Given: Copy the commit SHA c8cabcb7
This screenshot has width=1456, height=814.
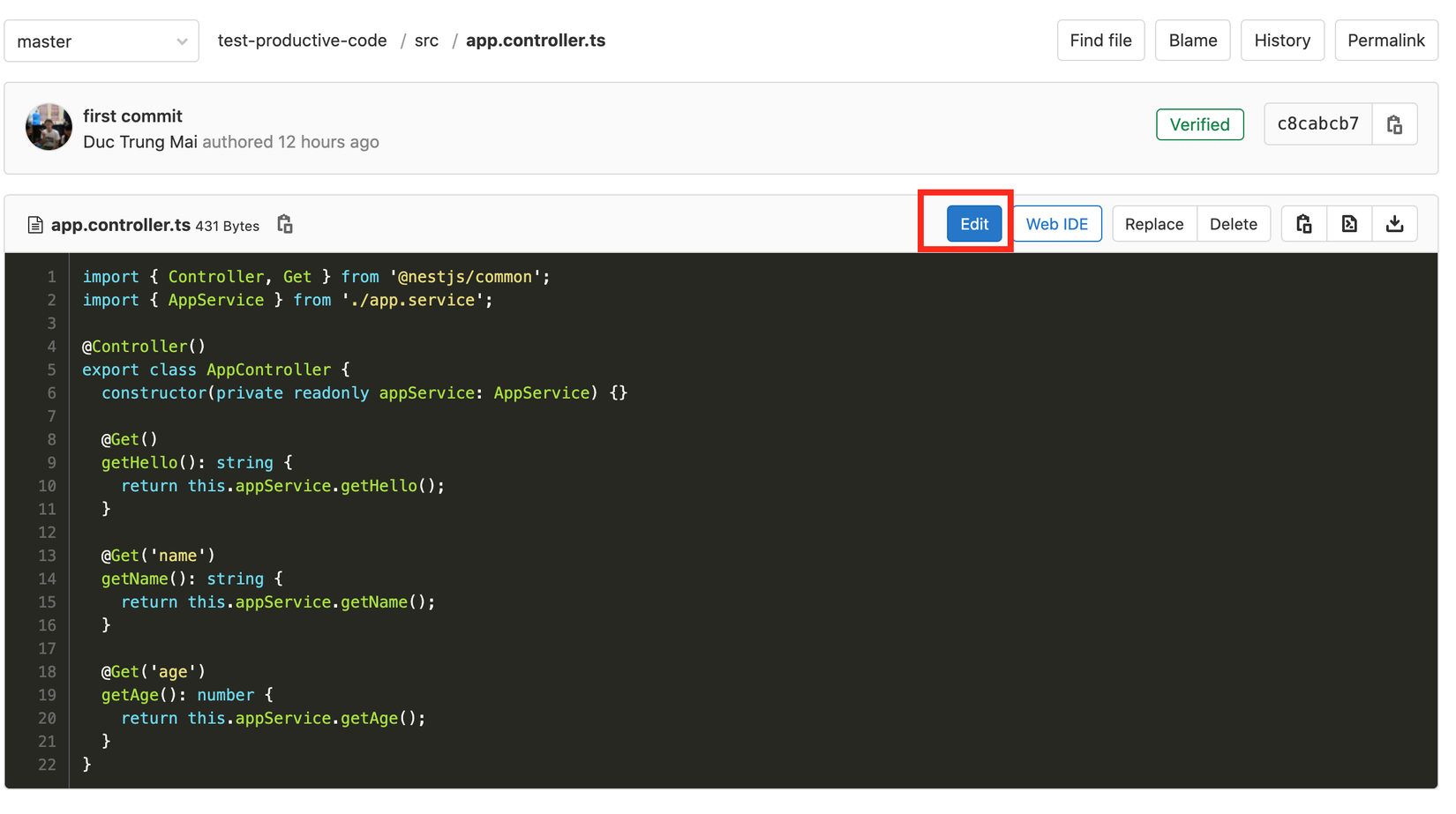Looking at the screenshot, I should click(x=1394, y=124).
